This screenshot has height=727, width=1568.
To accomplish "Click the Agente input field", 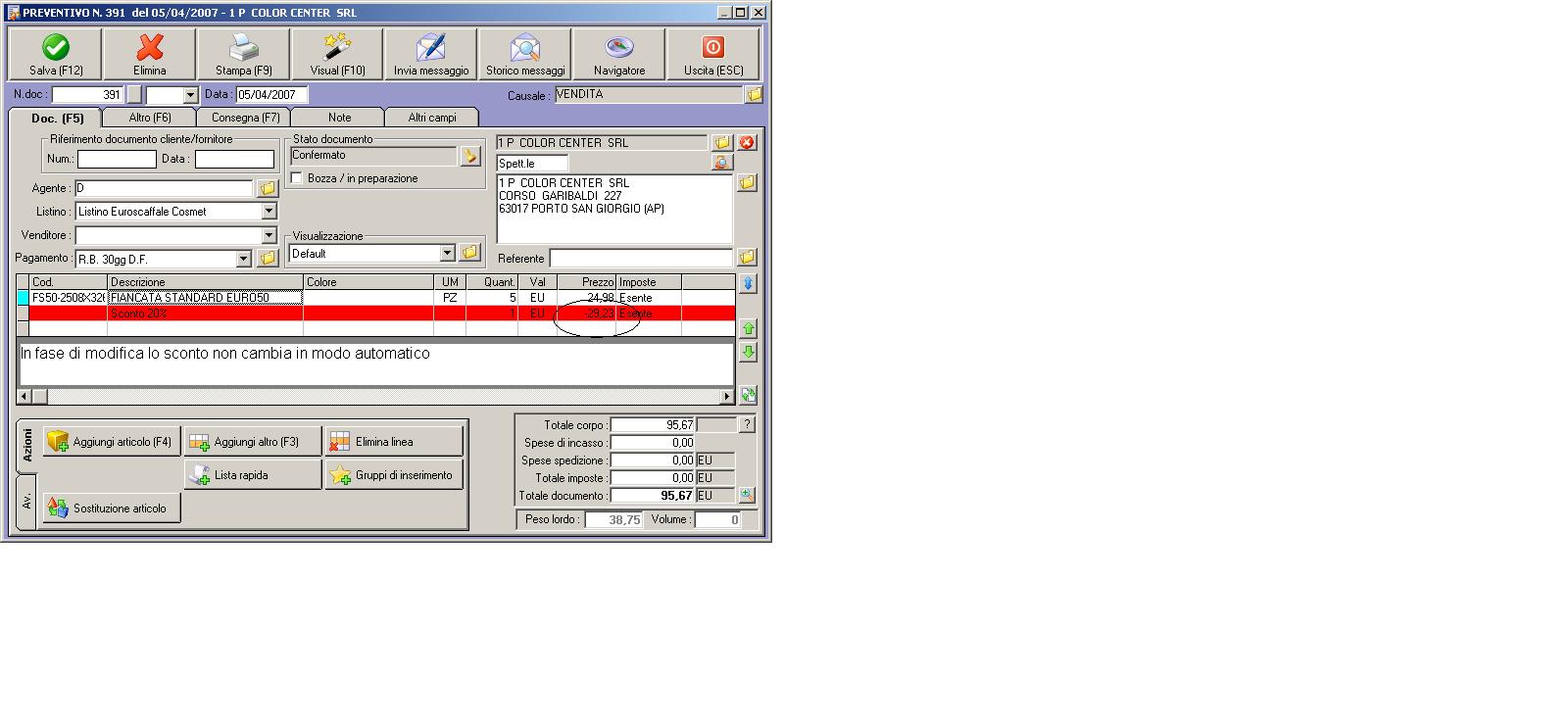I will pyautogui.click(x=164, y=188).
